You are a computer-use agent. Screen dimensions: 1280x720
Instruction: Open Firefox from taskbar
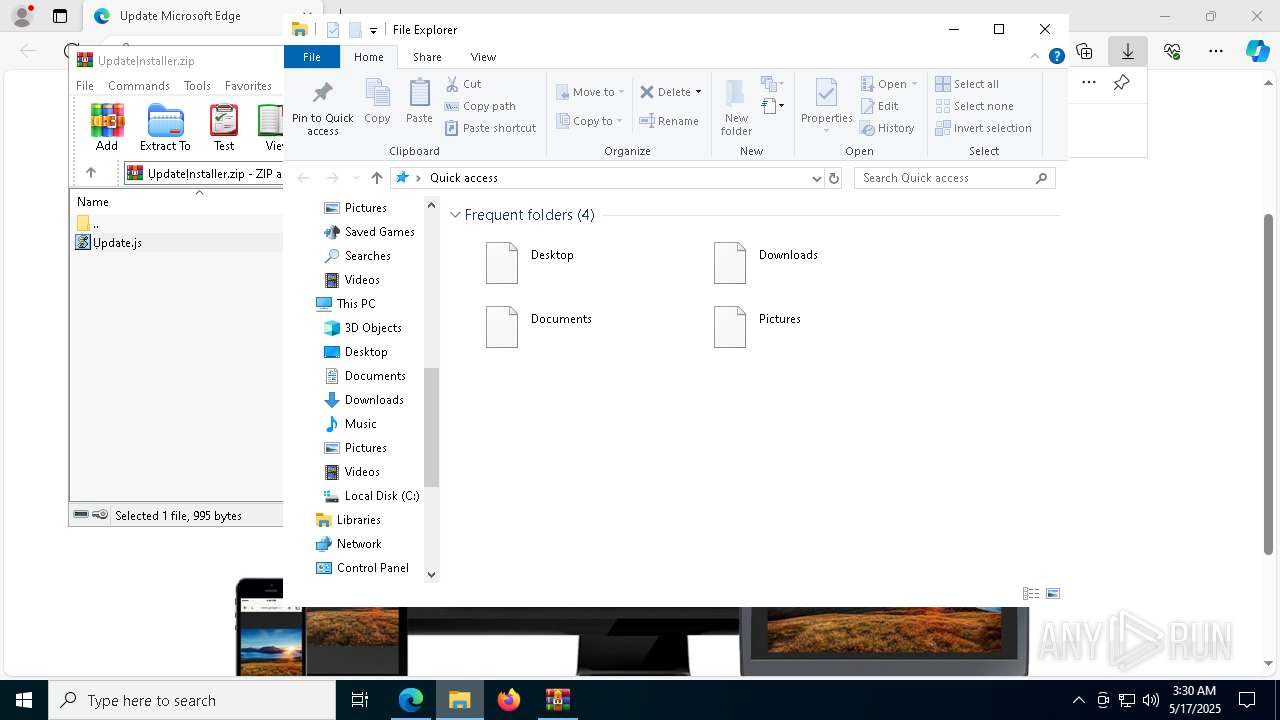pyautogui.click(x=508, y=700)
